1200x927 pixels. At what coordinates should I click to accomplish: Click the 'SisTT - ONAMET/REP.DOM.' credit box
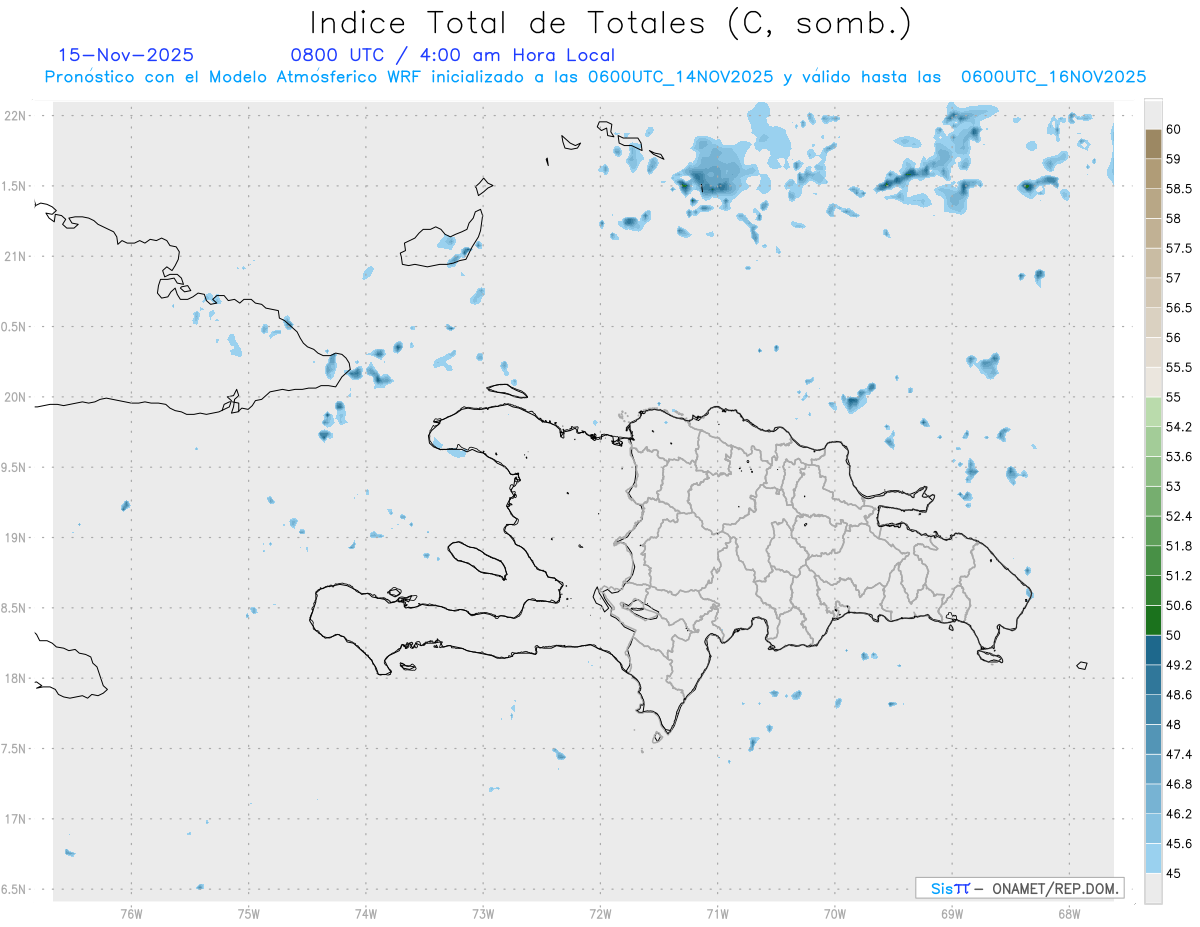[1019, 888]
